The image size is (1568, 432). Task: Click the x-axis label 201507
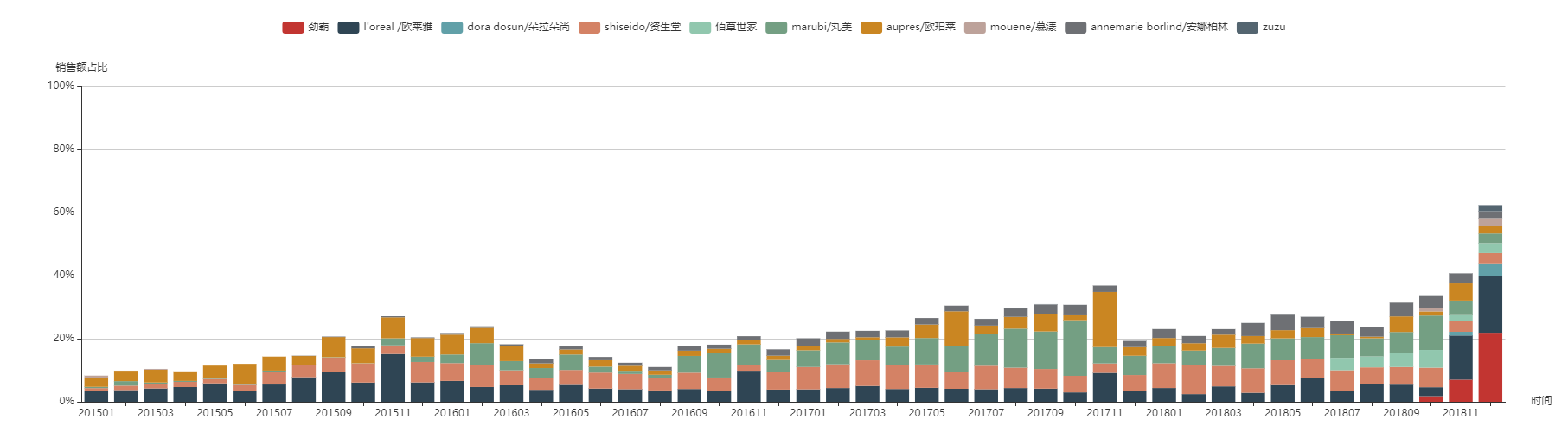tap(274, 413)
